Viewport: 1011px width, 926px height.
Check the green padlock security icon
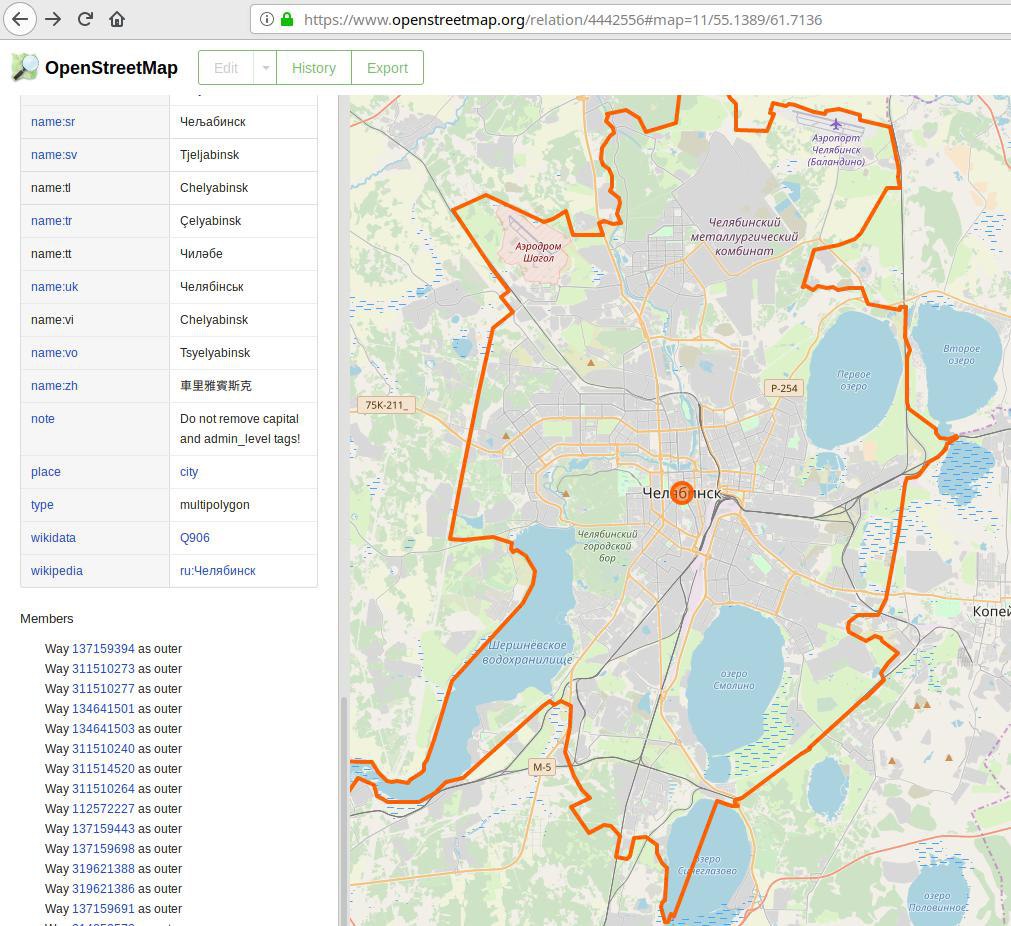pyautogui.click(x=287, y=19)
